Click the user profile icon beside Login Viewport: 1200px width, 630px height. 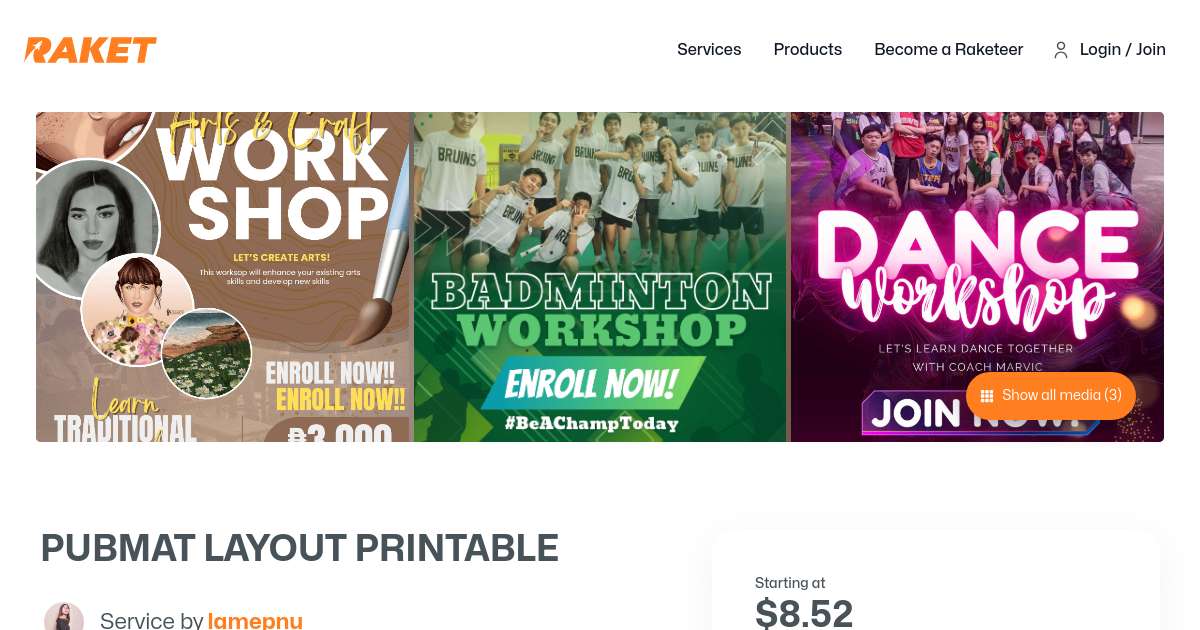coord(1061,50)
